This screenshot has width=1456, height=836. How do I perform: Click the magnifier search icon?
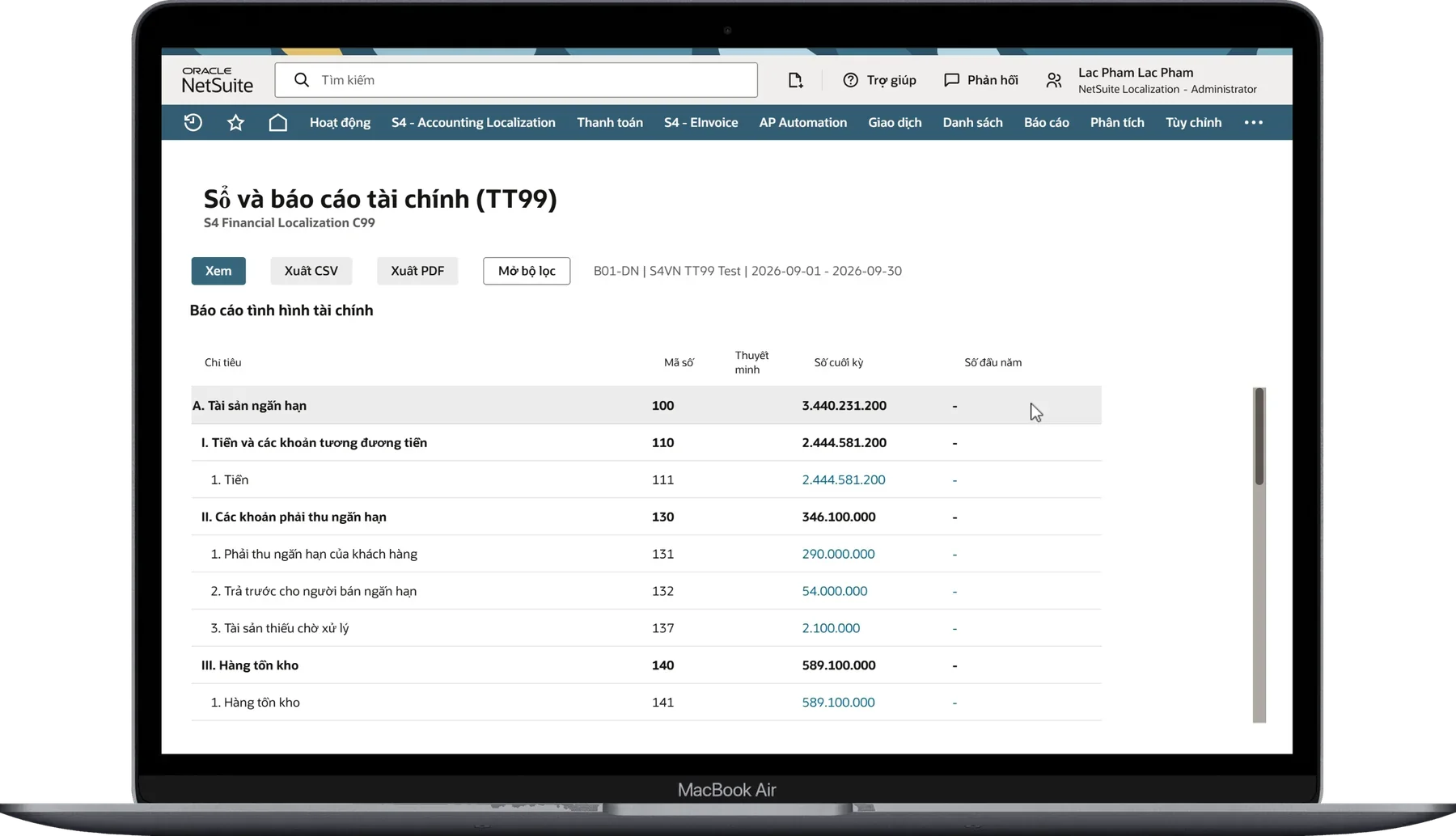click(x=302, y=80)
